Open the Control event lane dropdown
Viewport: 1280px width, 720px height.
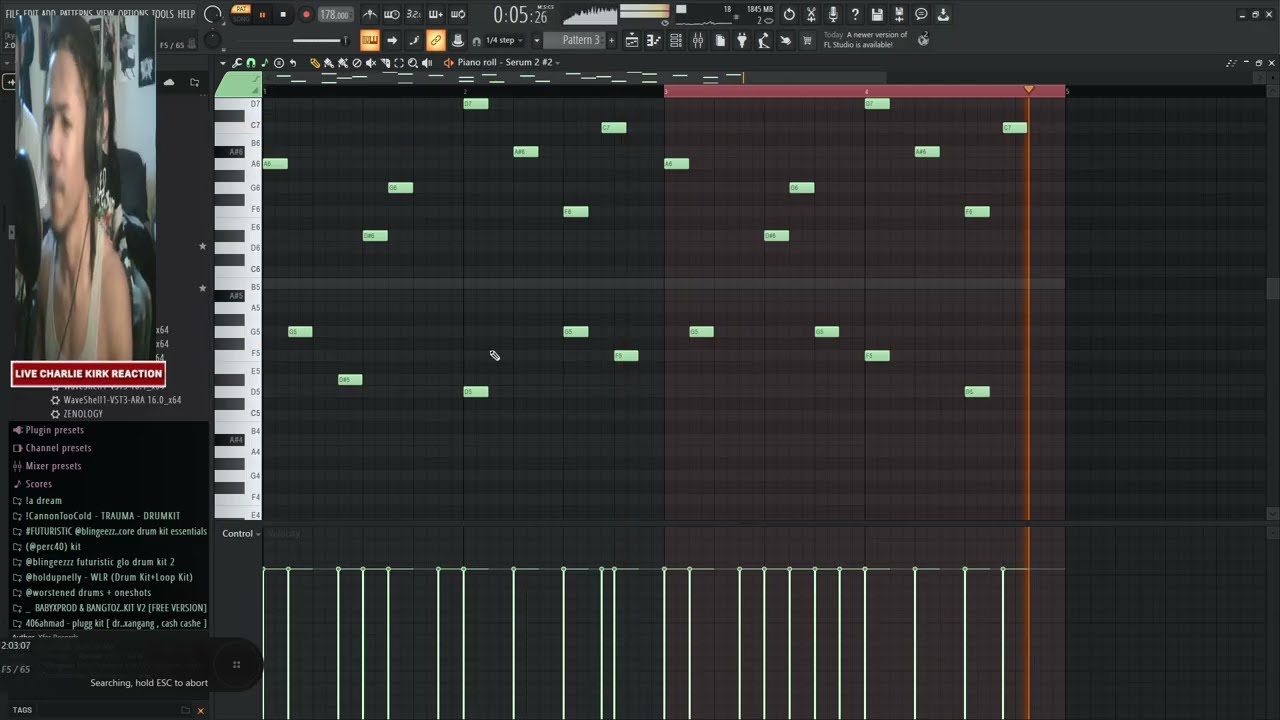[x=241, y=533]
